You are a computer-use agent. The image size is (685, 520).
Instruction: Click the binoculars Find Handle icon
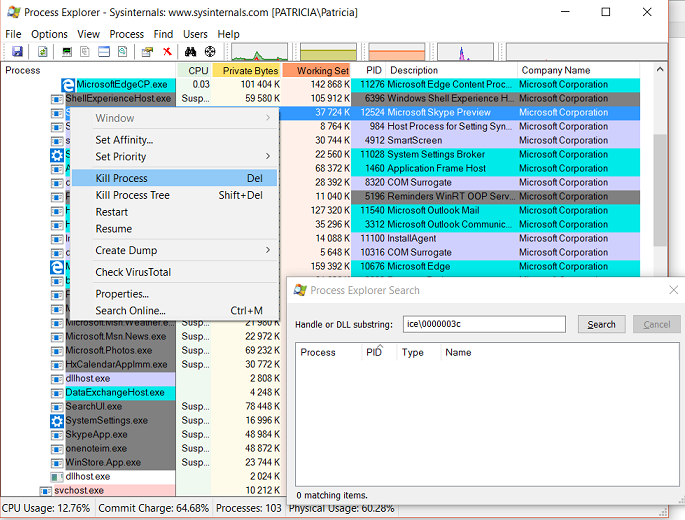(x=190, y=52)
